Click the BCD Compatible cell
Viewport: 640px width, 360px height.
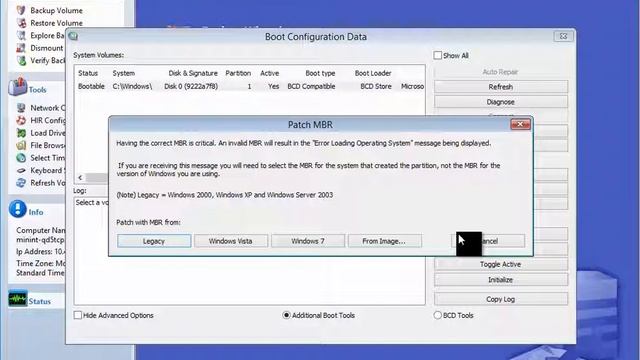pos(311,86)
